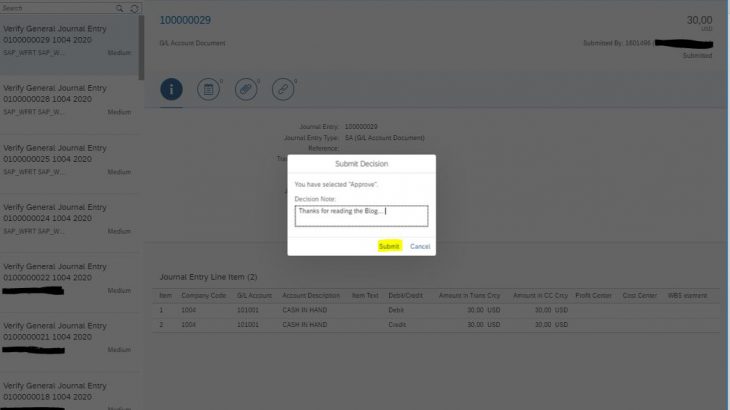The image size is (730, 410).
Task: Open the Attachments paperclip tab icon
Action: (246, 89)
